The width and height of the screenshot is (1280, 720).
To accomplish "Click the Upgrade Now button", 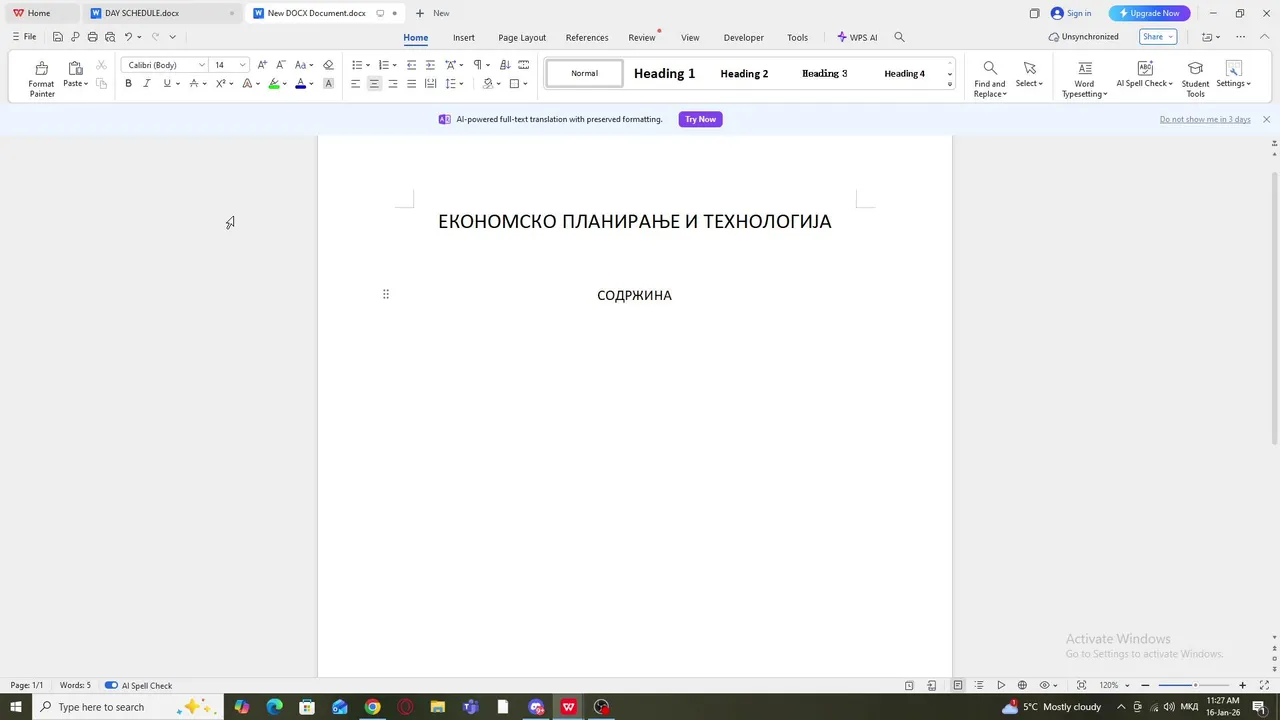I will pyautogui.click(x=1149, y=13).
